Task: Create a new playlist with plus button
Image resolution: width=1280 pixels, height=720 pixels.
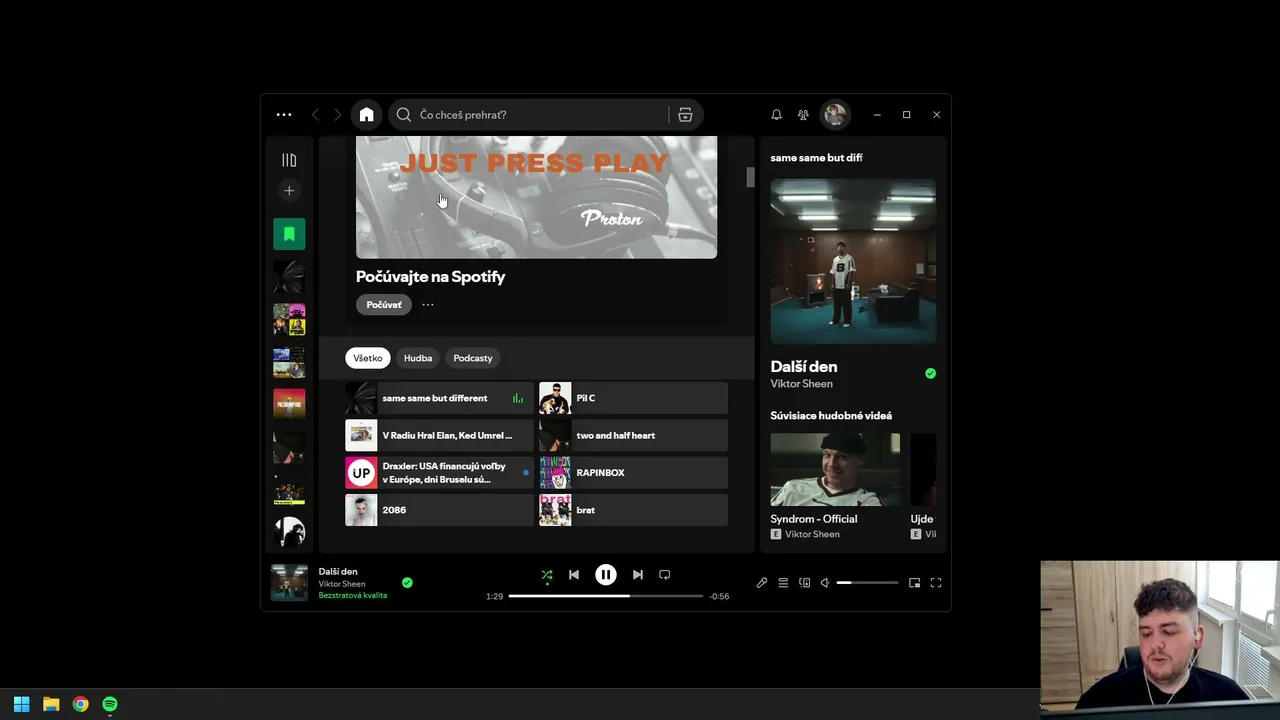Action: [x=289, y=190]
